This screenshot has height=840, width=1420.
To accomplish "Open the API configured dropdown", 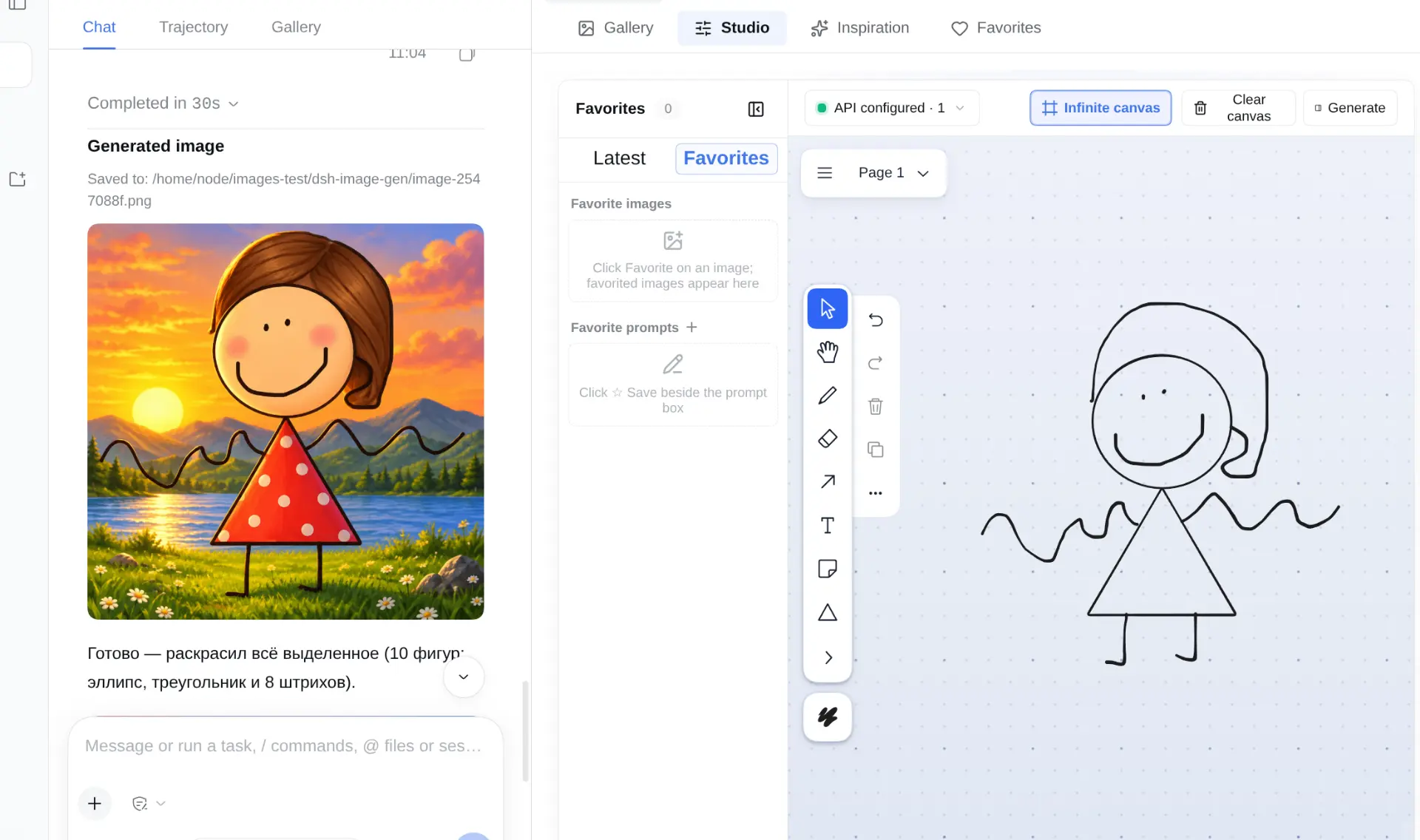I will point(892,108).
